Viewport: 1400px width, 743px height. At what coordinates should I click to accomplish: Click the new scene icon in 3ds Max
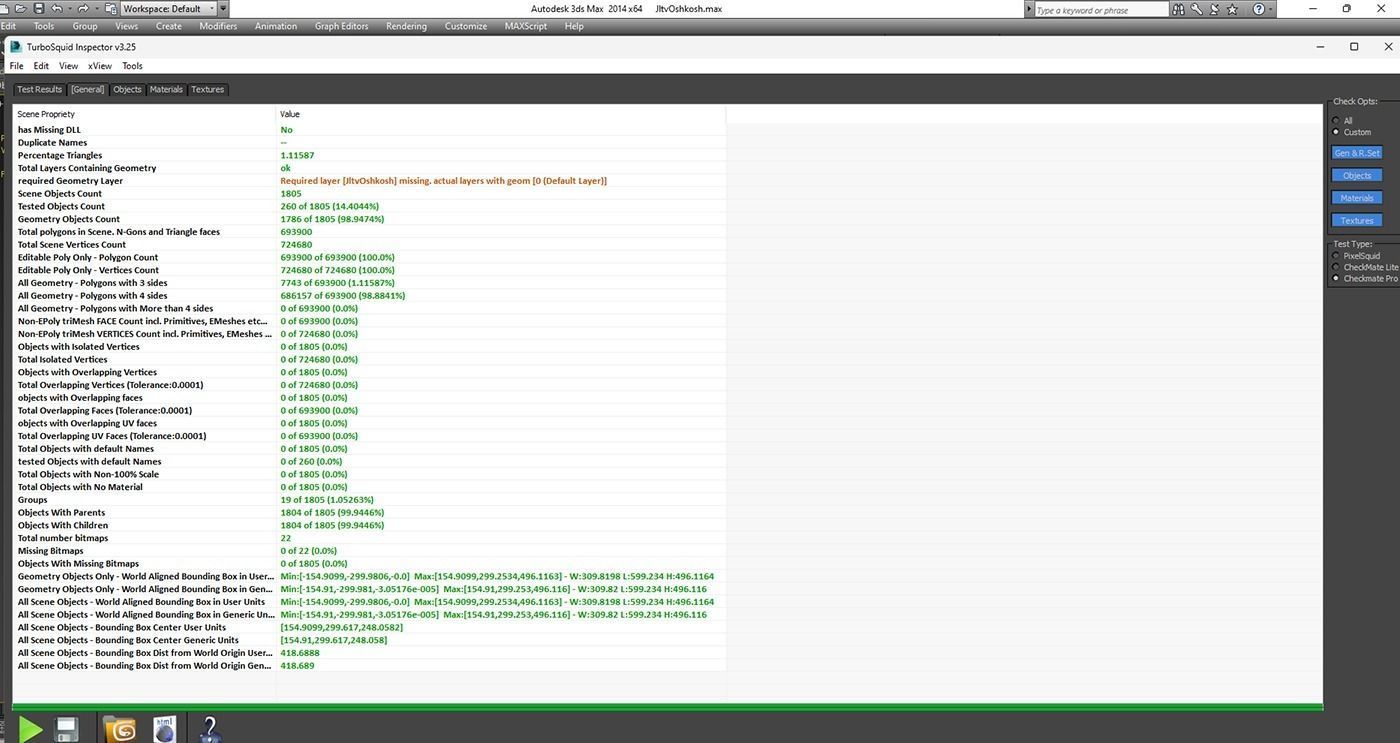[x=6, y=8]
